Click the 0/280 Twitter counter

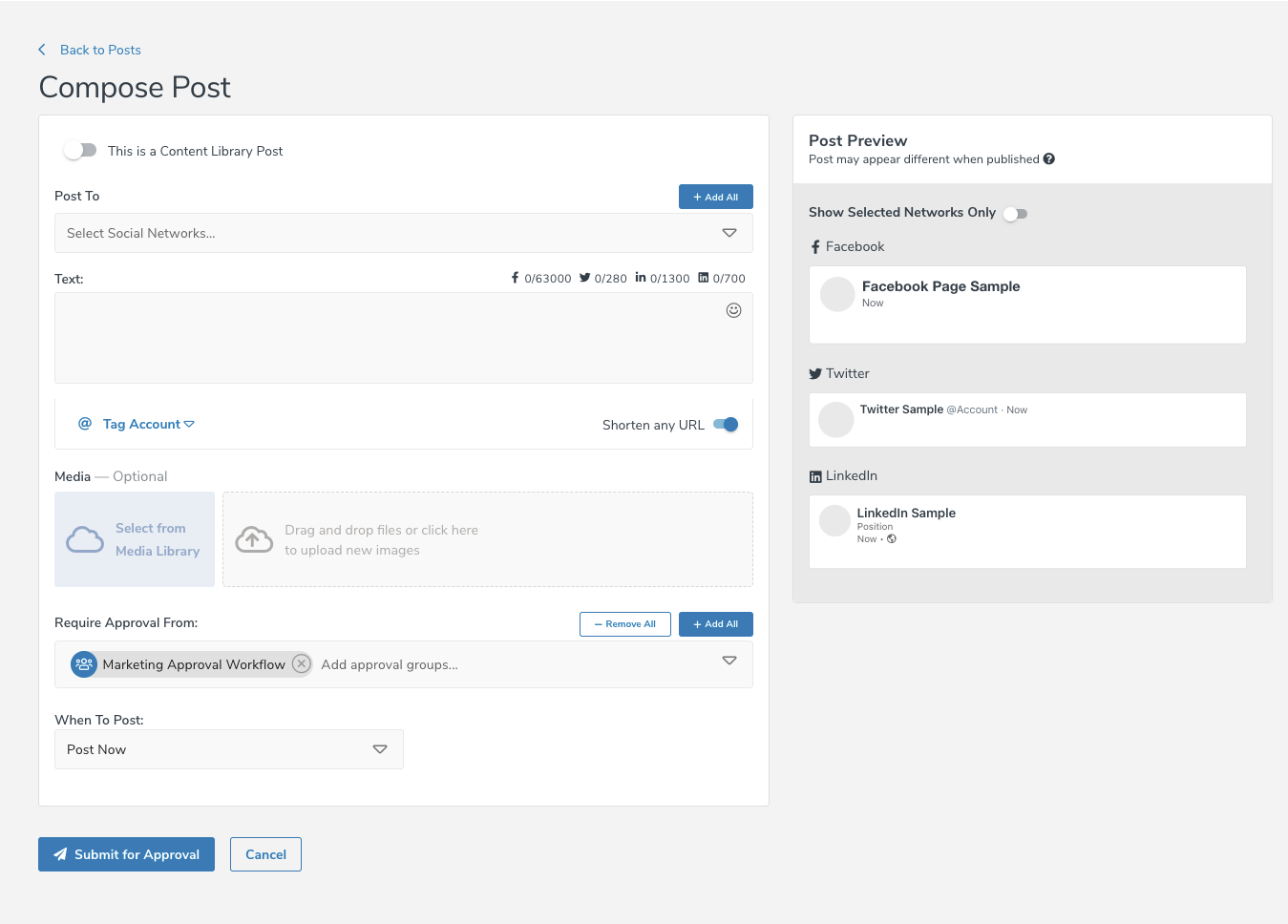tap(611, 279)
